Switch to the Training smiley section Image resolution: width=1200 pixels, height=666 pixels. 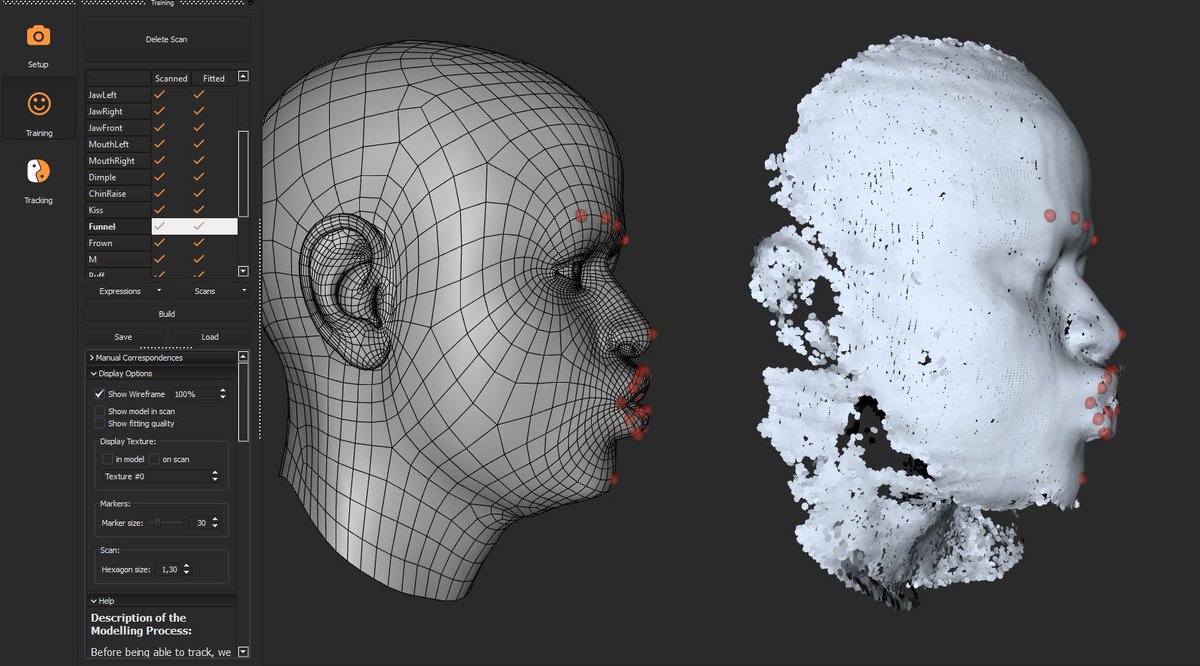pyautogui.click(x=38, y=109)
